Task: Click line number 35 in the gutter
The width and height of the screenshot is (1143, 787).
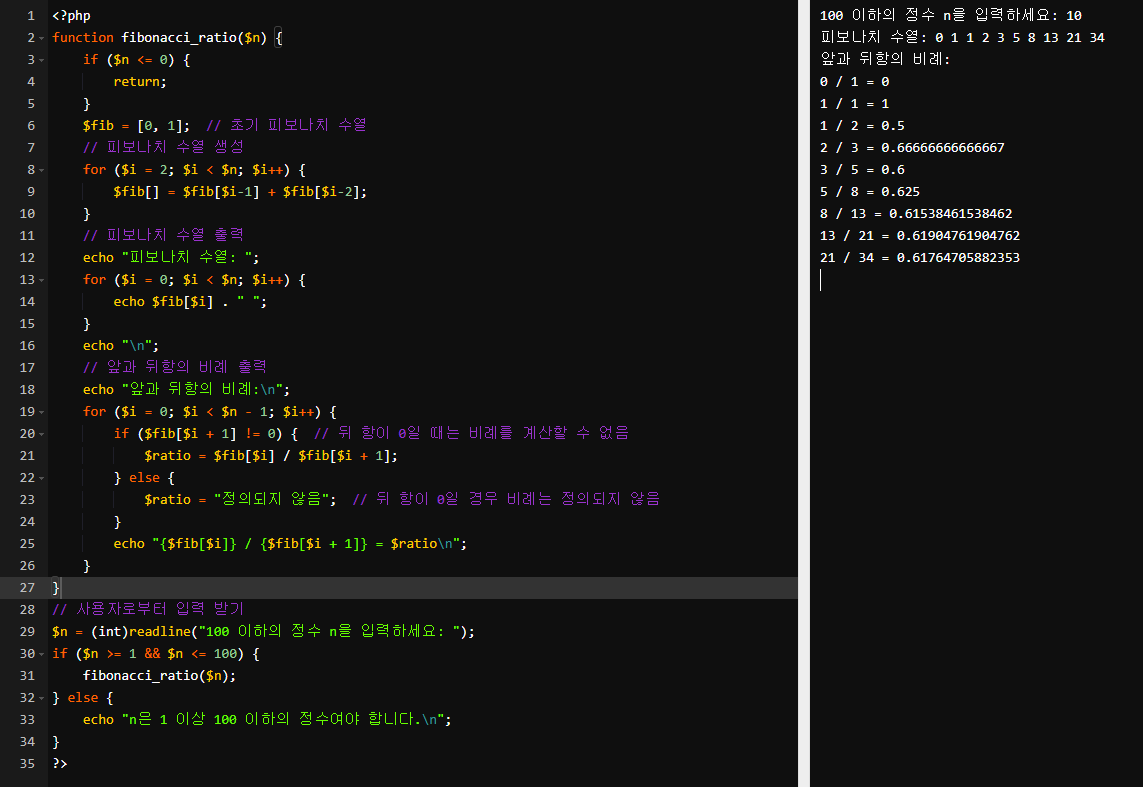Action: pos(27,764)
